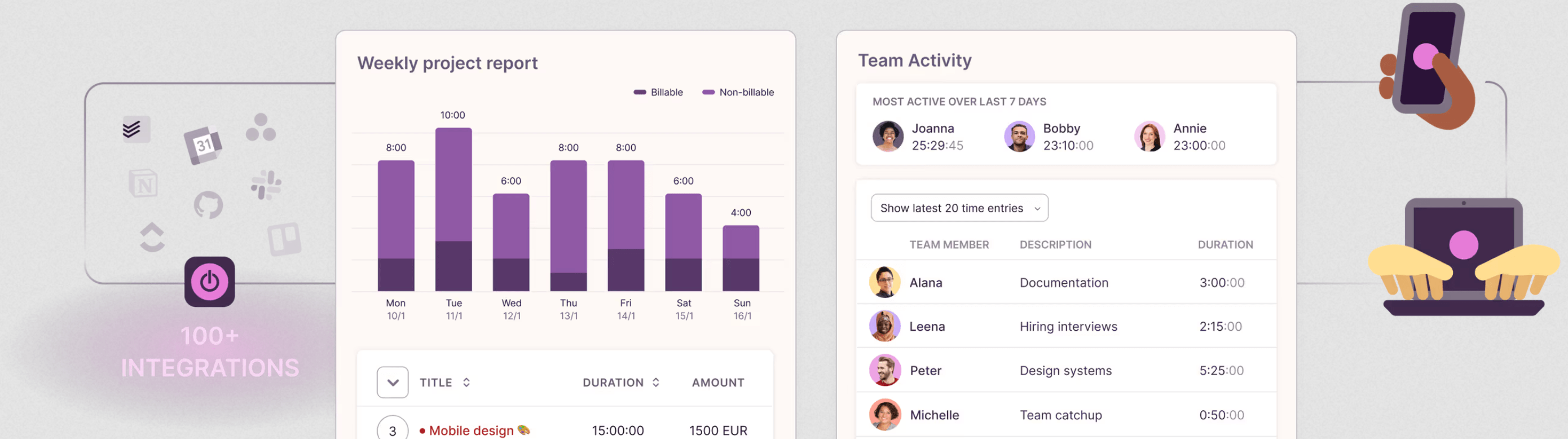The height and width of the screenshot is (439, 1568).
Task: Click the Slack integration icon
Action: (266, 185)
